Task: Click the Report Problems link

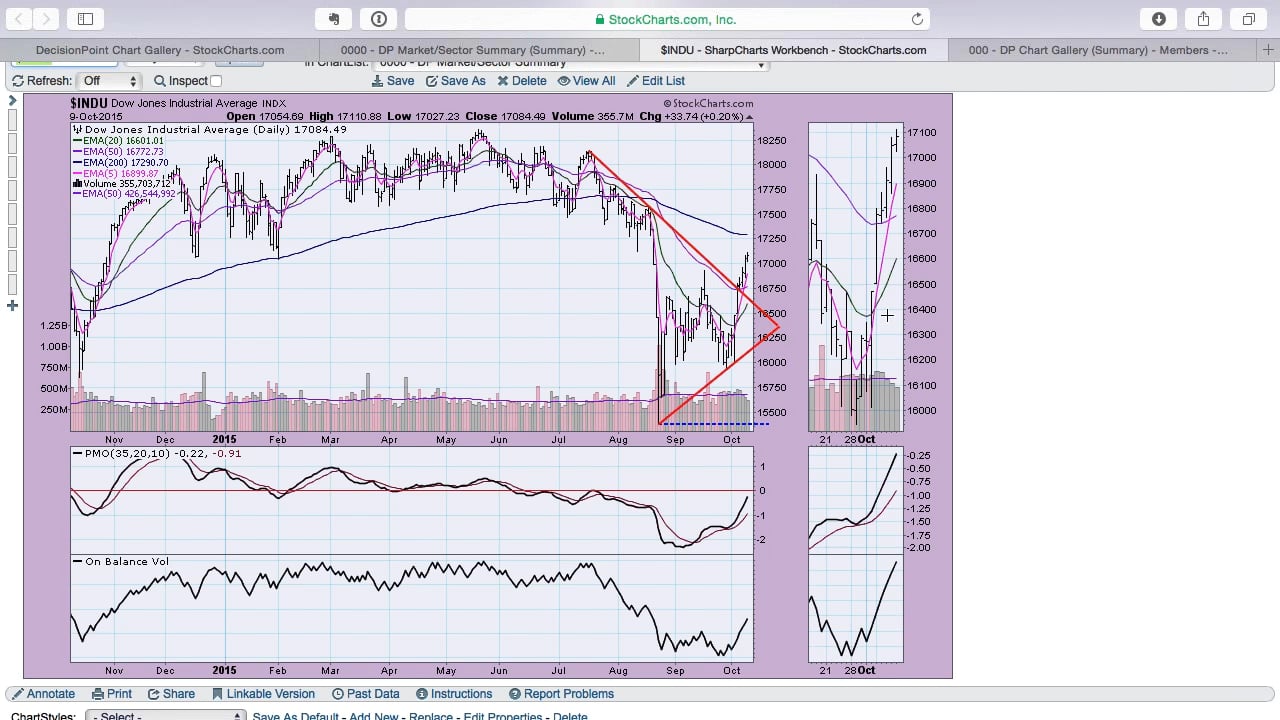Action: point(562,694)
